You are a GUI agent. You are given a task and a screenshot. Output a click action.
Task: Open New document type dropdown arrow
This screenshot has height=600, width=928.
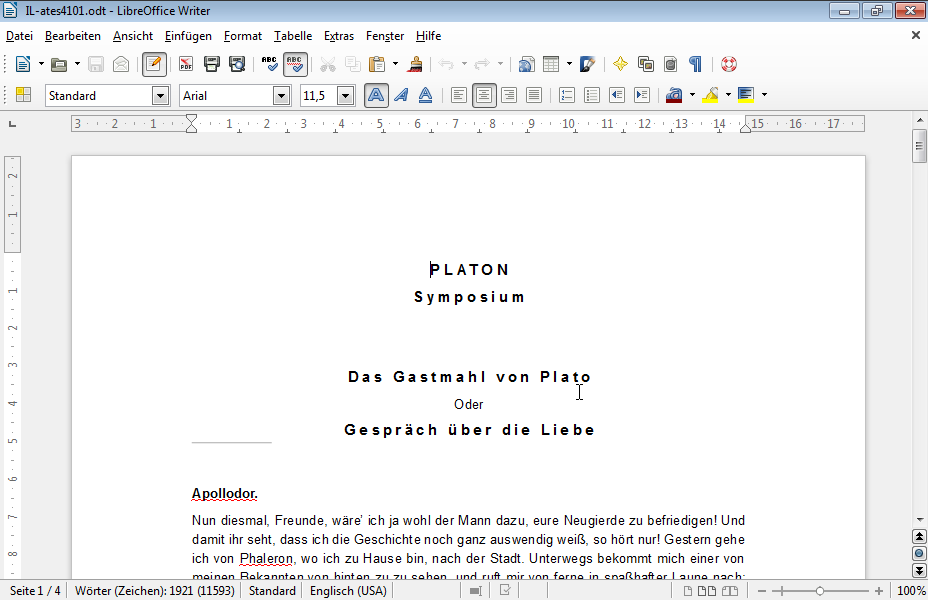tap(41, 64)
